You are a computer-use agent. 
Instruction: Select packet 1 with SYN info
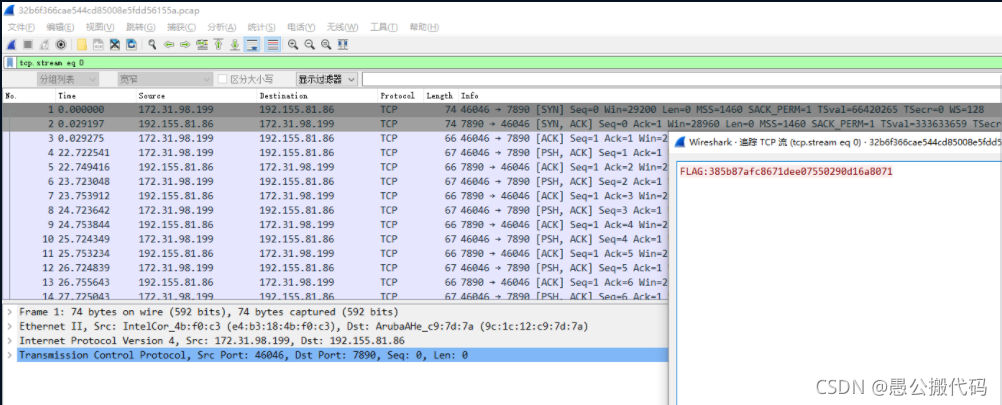(501, 109)
